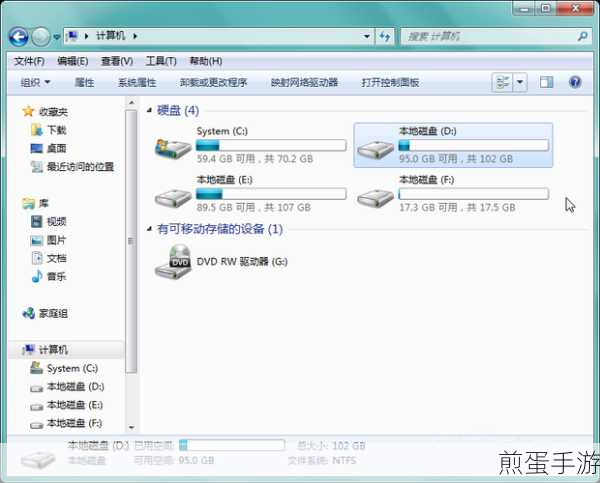
Task: Click the computer icon in address bar
Action: click(x=72, y=36)
